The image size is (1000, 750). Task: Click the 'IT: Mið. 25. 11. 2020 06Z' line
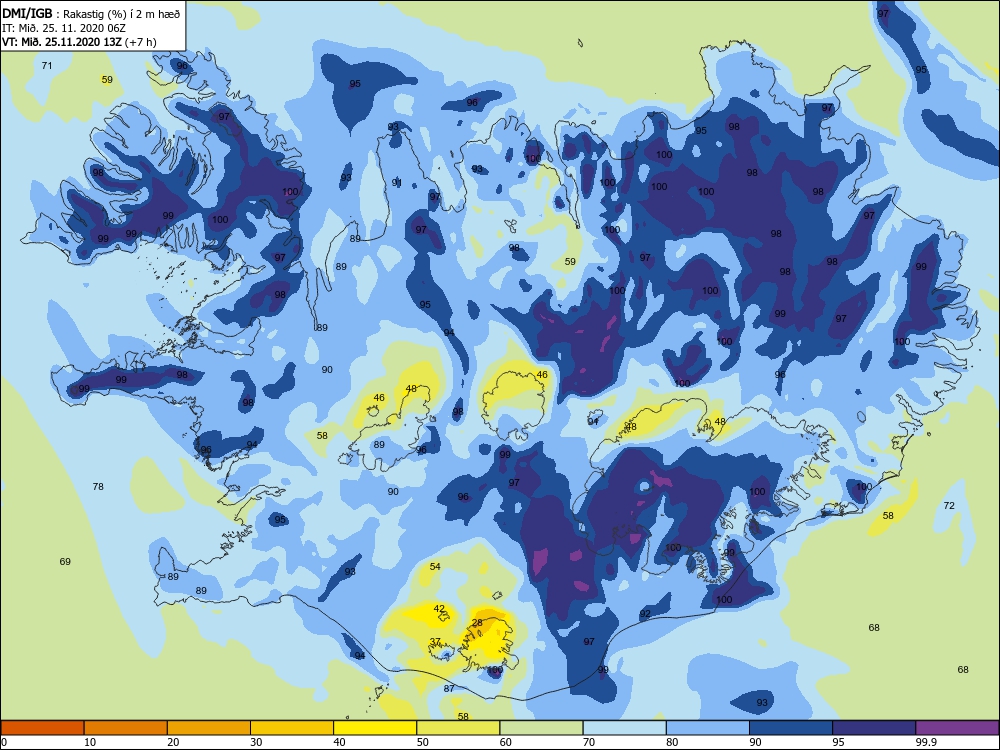[64, 28]
